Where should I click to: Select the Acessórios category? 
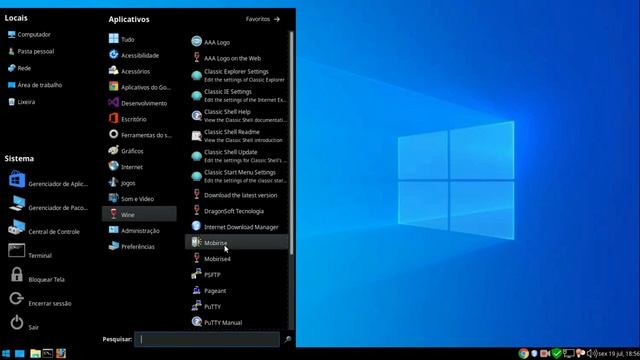(x=139, y=71)
